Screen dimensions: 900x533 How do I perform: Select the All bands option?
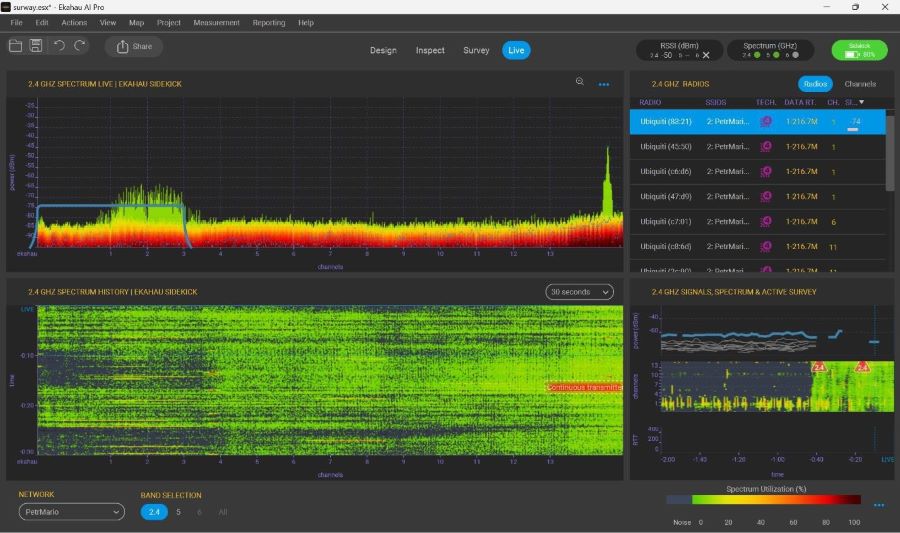223,512
